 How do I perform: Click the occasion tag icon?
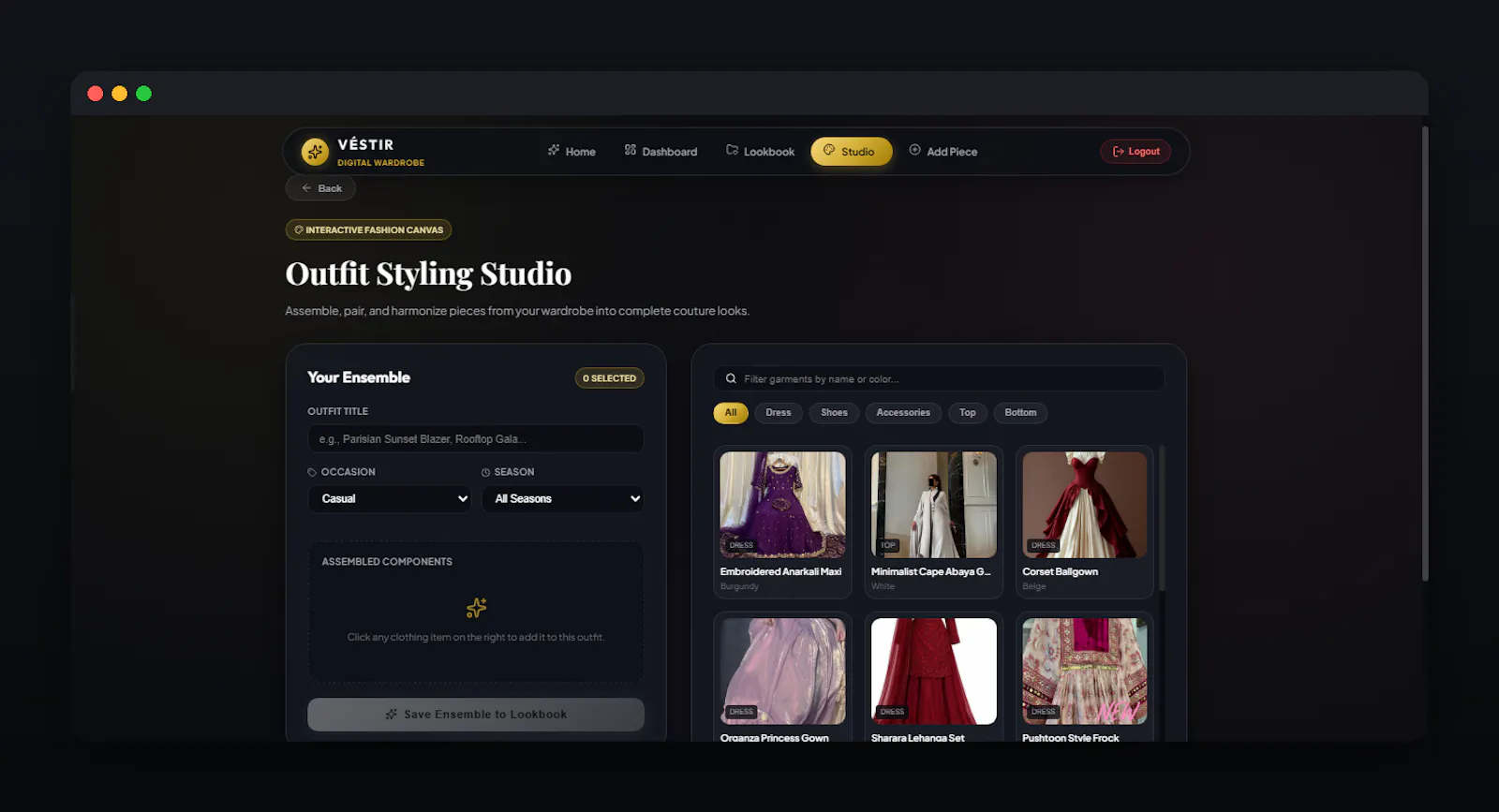[x=312, y=473]
